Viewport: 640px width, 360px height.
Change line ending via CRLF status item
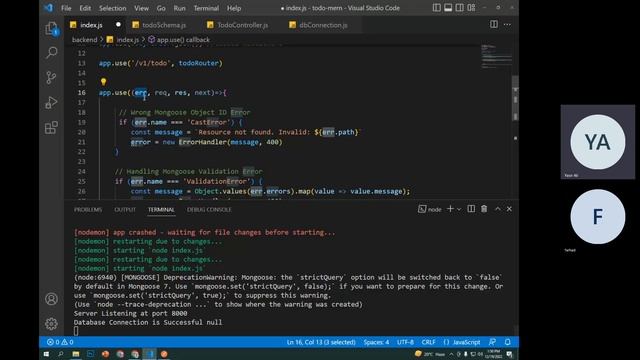(x=429, y=342)
